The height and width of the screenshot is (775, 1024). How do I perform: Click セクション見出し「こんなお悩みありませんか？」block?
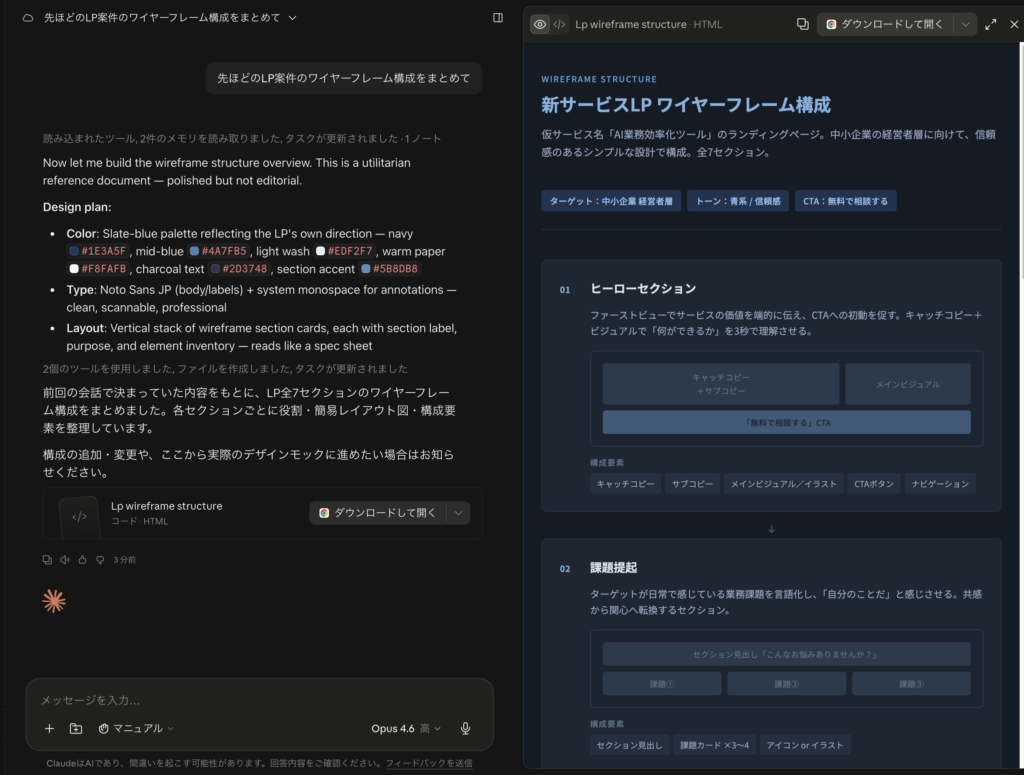pos(786,654)
